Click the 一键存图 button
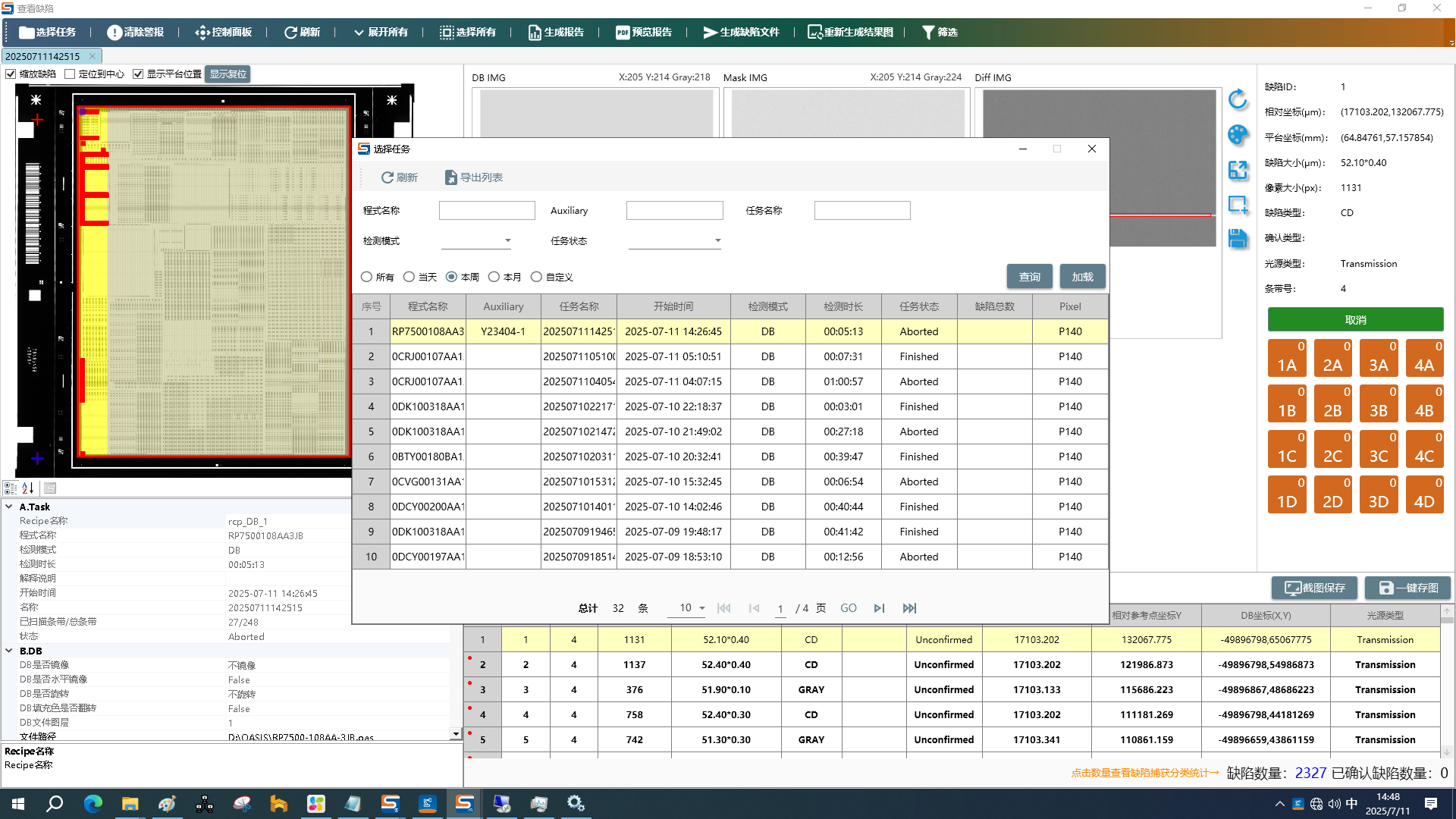 1407,588
